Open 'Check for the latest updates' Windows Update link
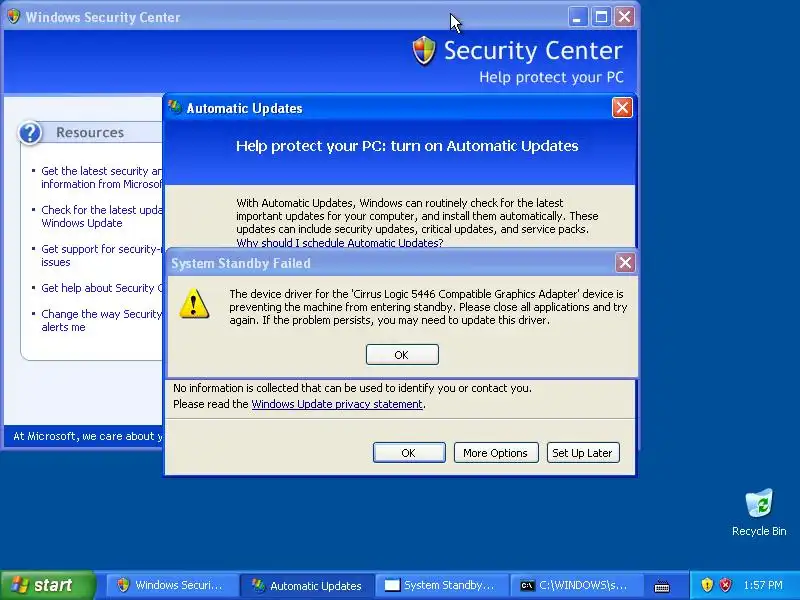The width and height of the screenshot is (800, 600). point(101,216)
